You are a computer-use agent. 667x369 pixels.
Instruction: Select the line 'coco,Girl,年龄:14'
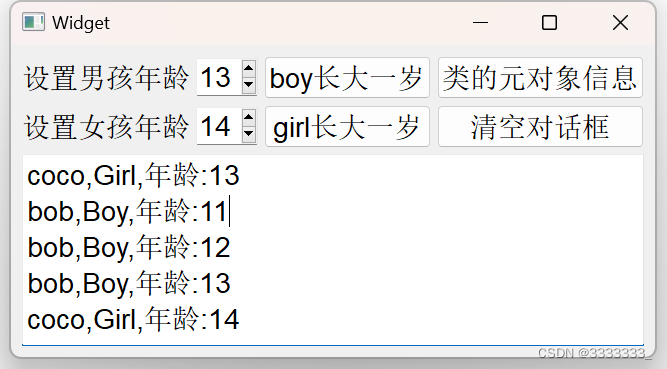coord(133,319)
